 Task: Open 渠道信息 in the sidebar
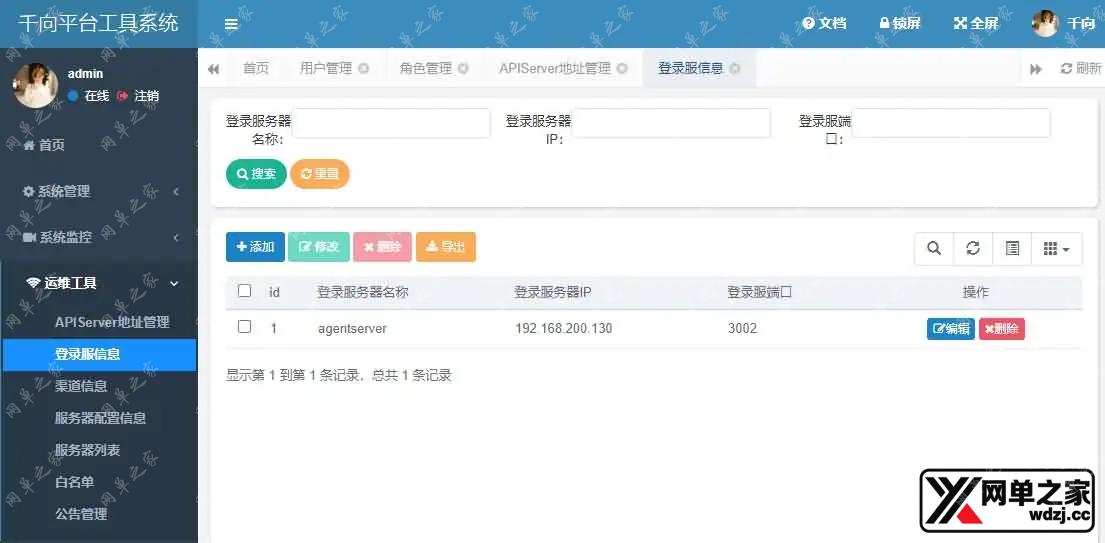(81, 386)
